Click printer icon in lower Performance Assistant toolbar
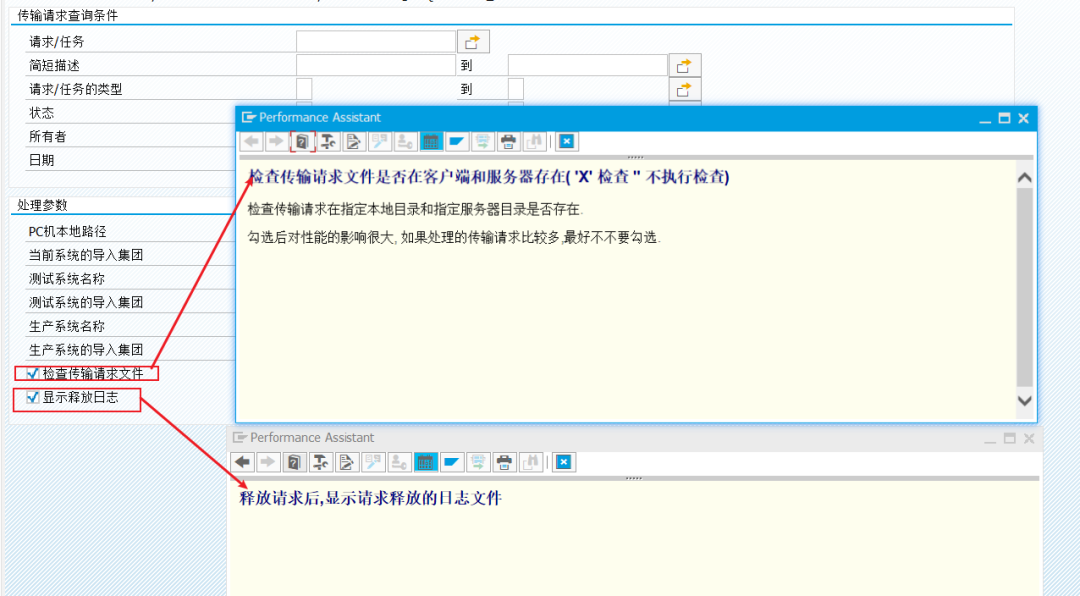The height and width of the screenshot is (596, 1080). 504,462
